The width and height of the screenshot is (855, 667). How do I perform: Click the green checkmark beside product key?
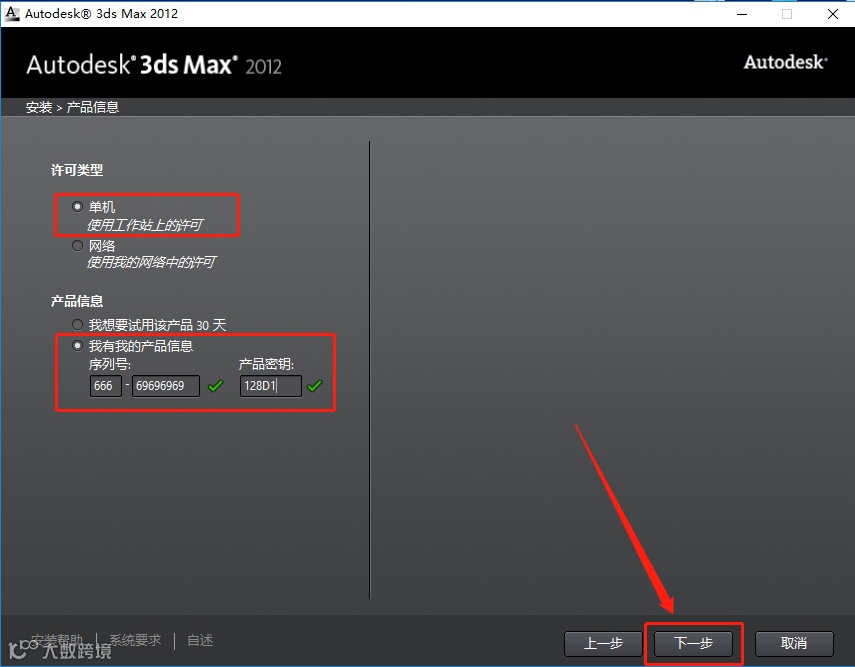tap(315, 386)
